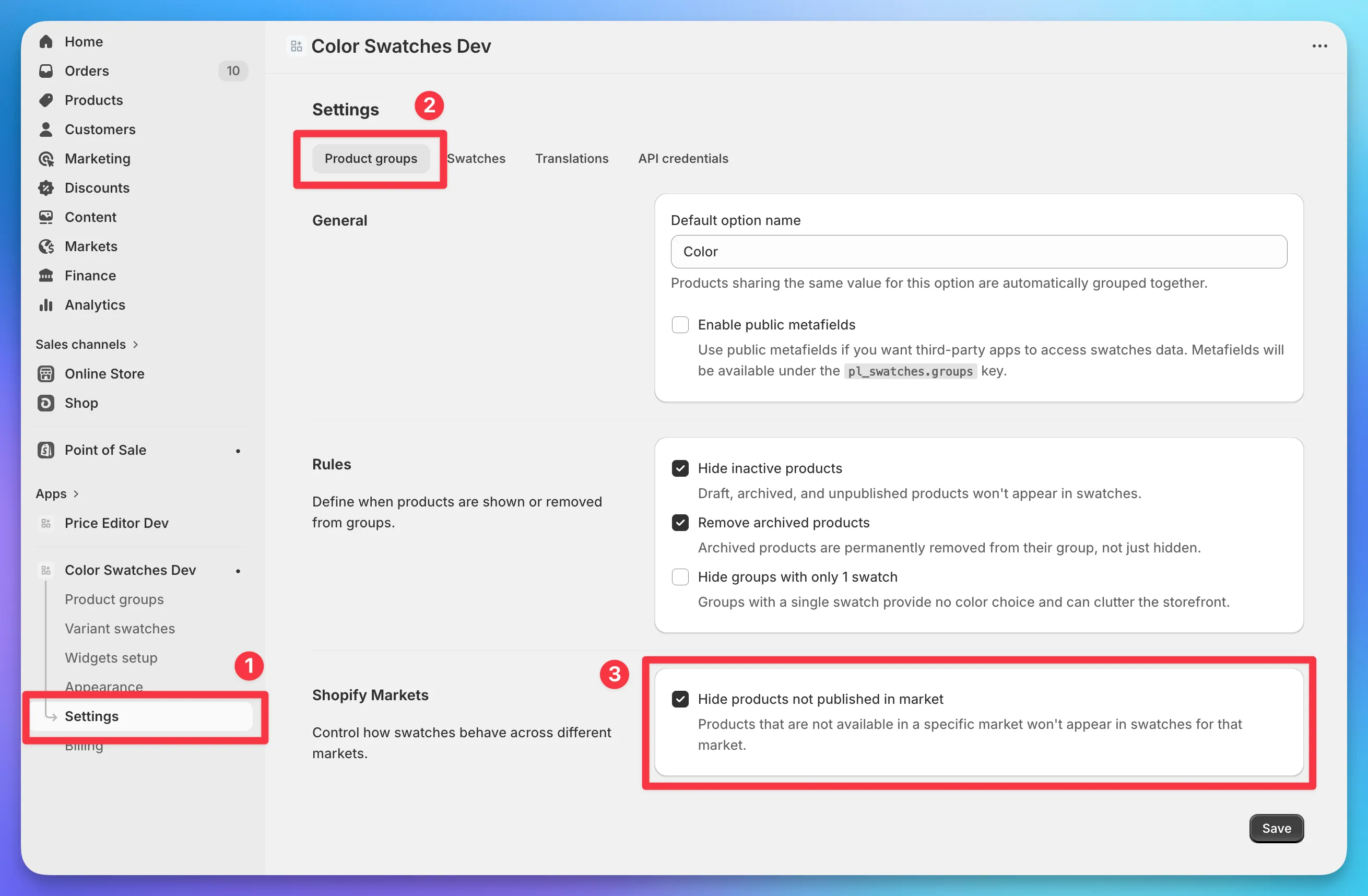Viewport: 1368px width, 896px height.
Task: Click the Save button
Action: [1276, 828]
